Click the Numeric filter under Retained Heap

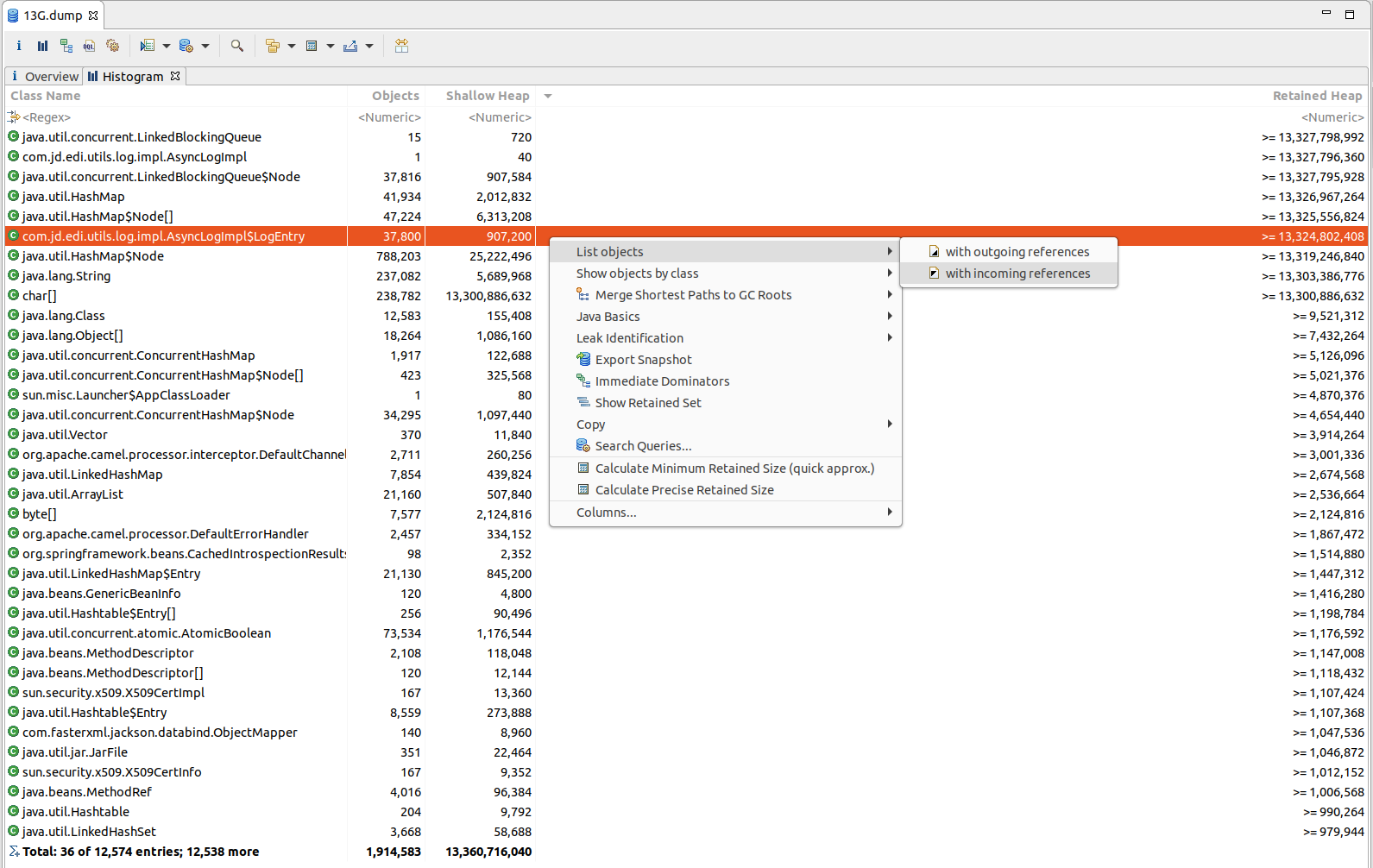pyautogui.click(x=1332, y=116)
